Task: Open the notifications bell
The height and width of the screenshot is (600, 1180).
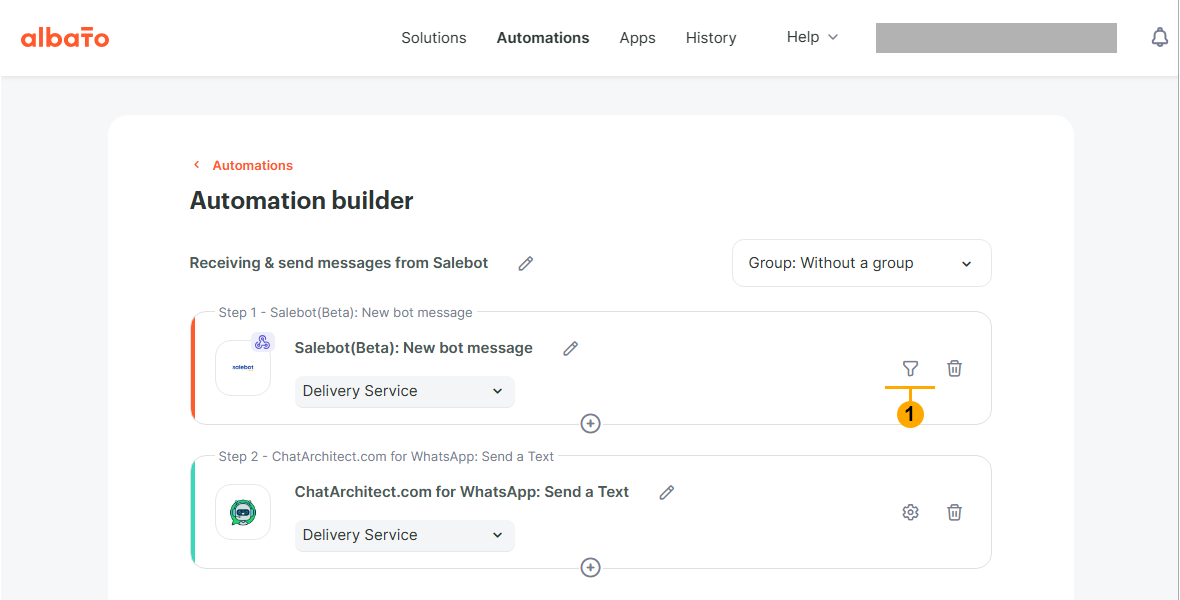Action: 1160,38
